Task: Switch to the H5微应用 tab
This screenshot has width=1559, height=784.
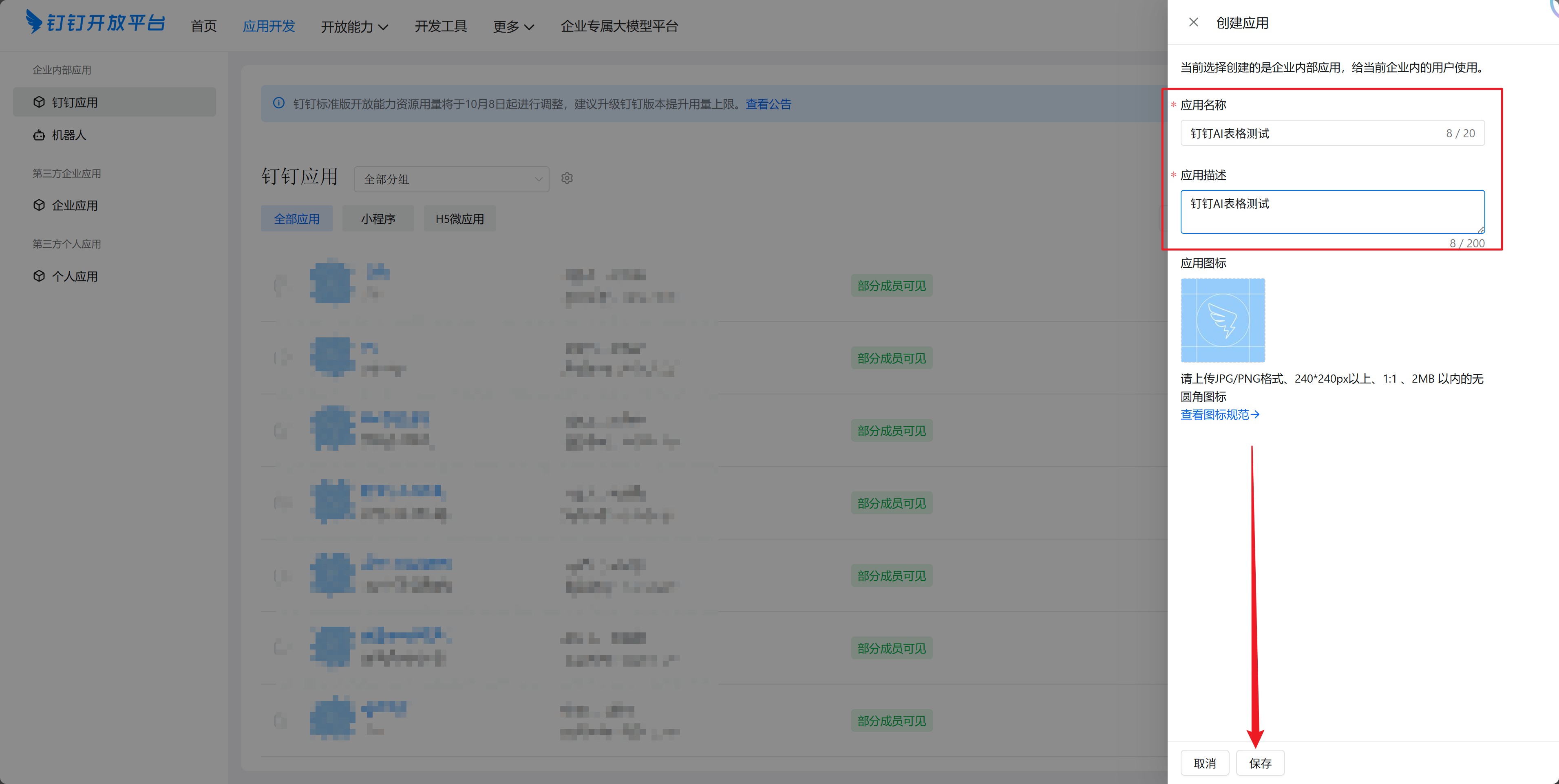Action: coord(459,219)
